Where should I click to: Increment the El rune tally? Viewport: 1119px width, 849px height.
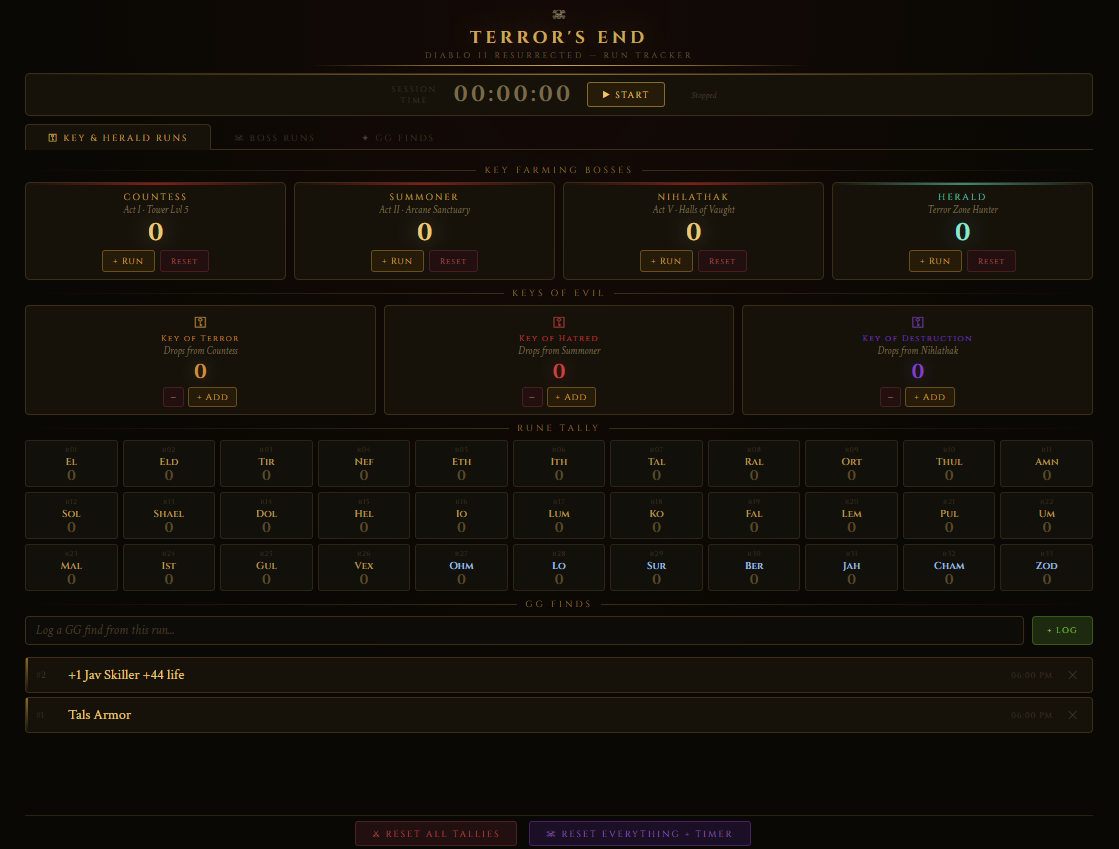tap(71, 463)
